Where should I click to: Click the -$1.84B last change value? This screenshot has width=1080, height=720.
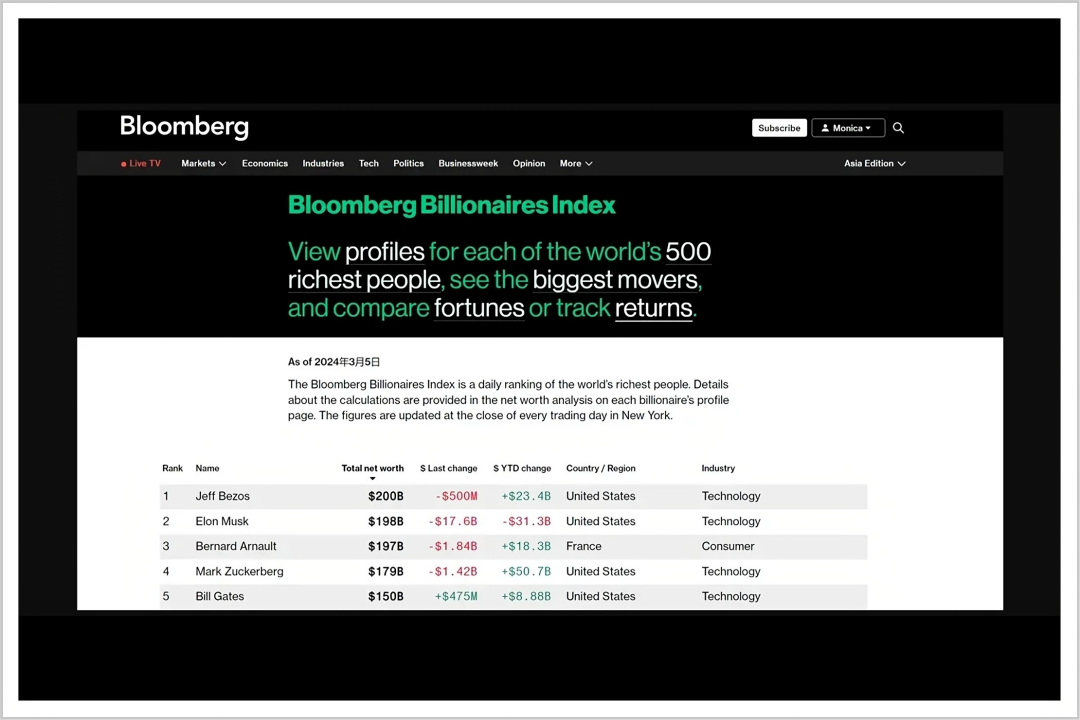[x=453, y=546]
